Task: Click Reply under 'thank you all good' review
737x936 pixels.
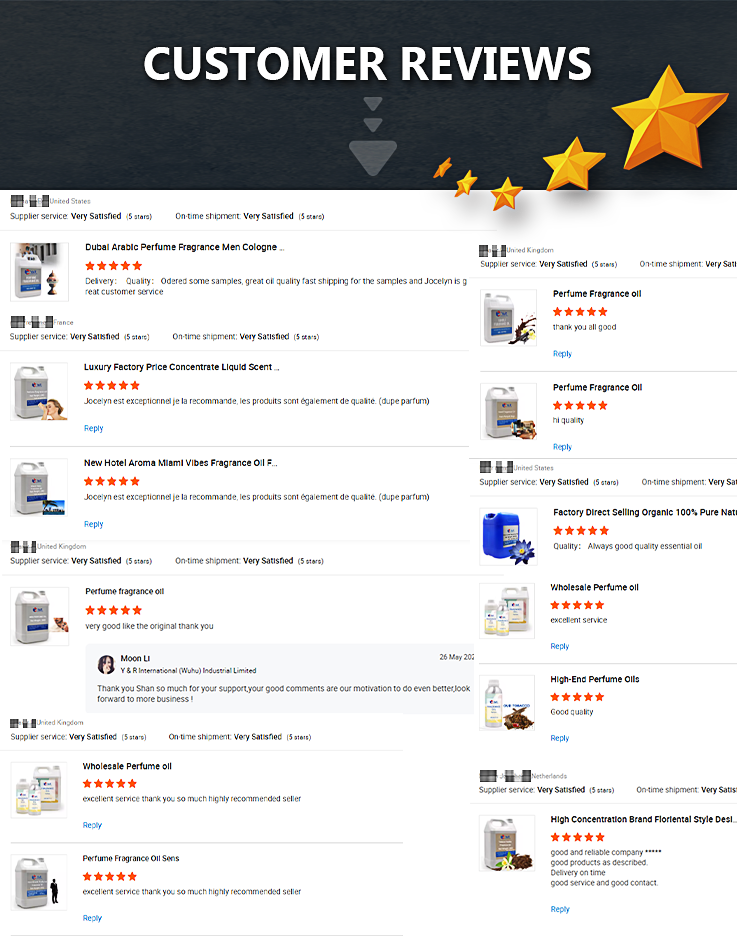Action: coord(562,353)
